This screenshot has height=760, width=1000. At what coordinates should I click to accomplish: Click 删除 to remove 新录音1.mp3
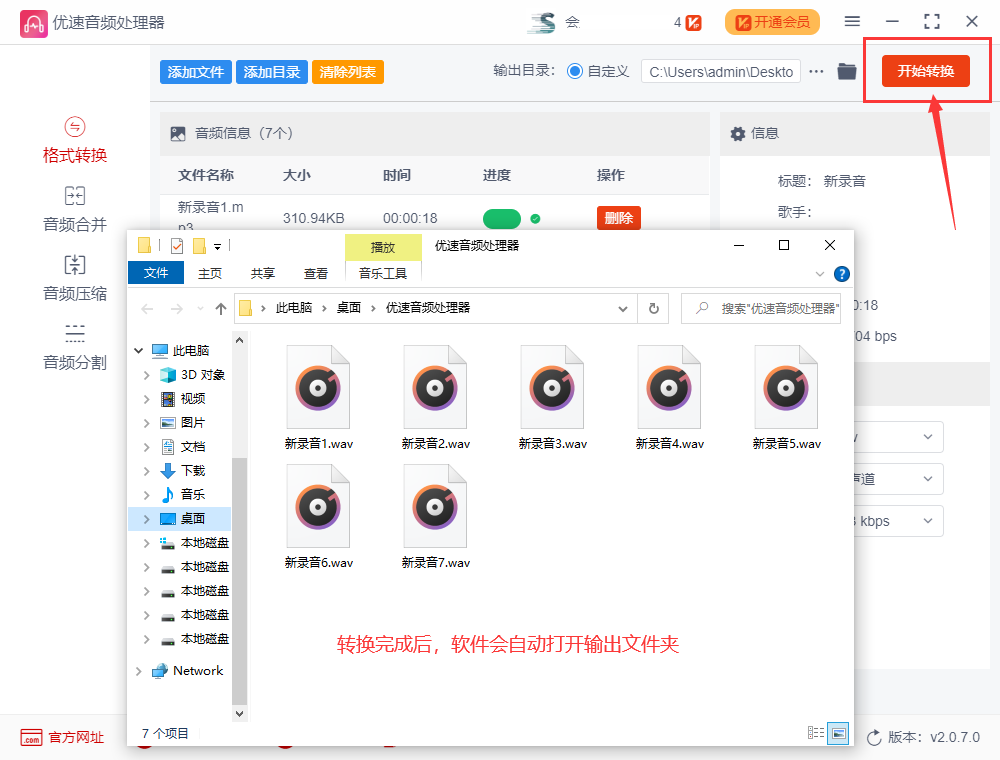click(618, 218)
